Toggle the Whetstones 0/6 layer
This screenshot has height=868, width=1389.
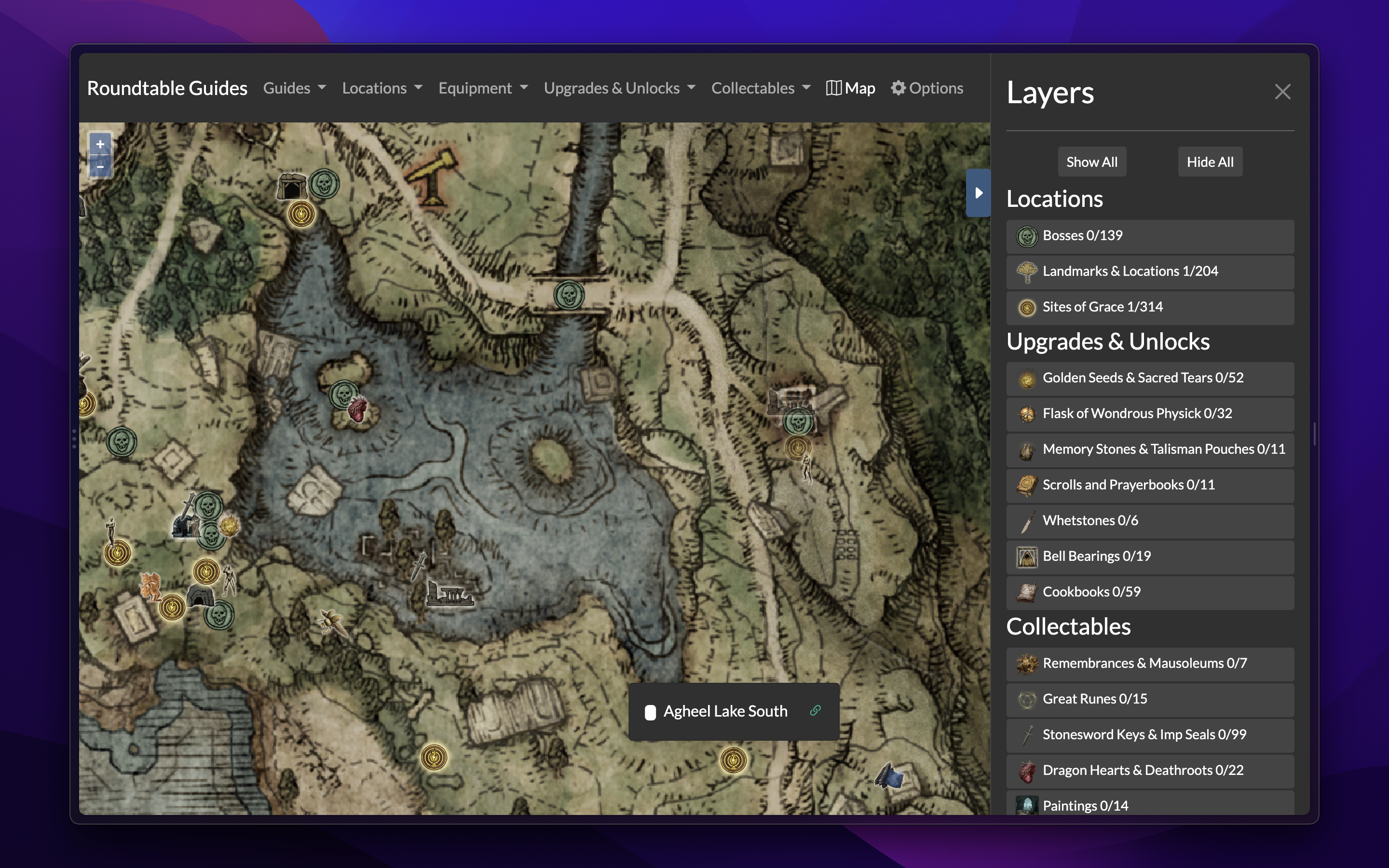tap(1150, 521)
